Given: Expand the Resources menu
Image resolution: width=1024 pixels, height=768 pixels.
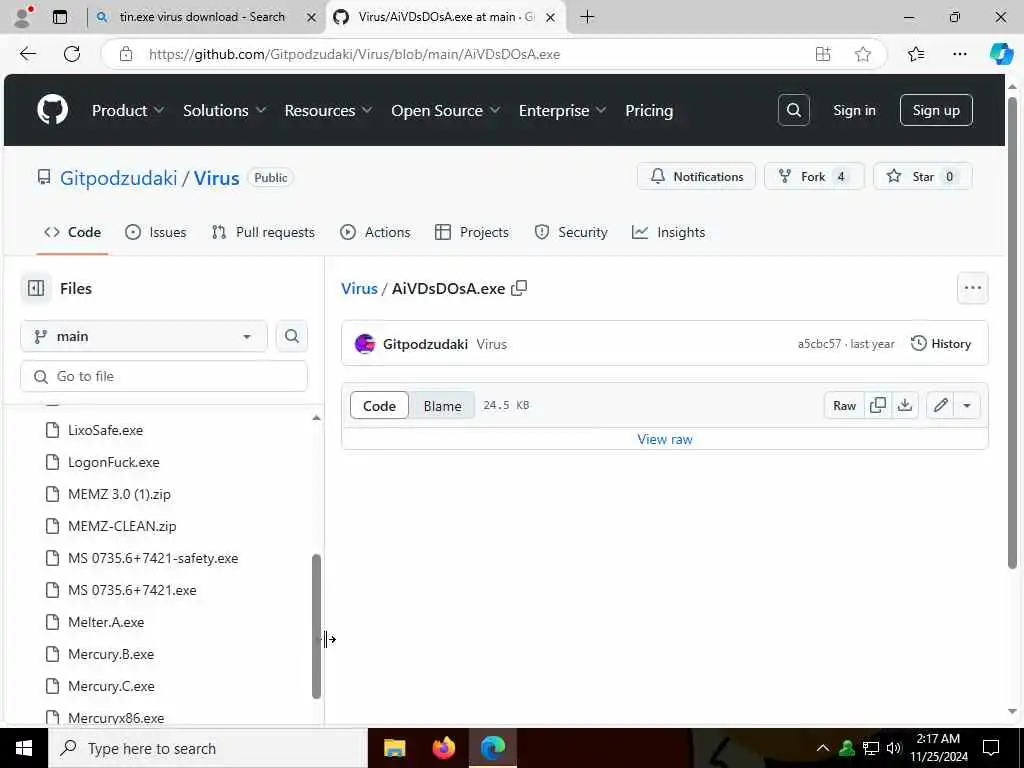Looking at the screenshot, I should [328, 110].
